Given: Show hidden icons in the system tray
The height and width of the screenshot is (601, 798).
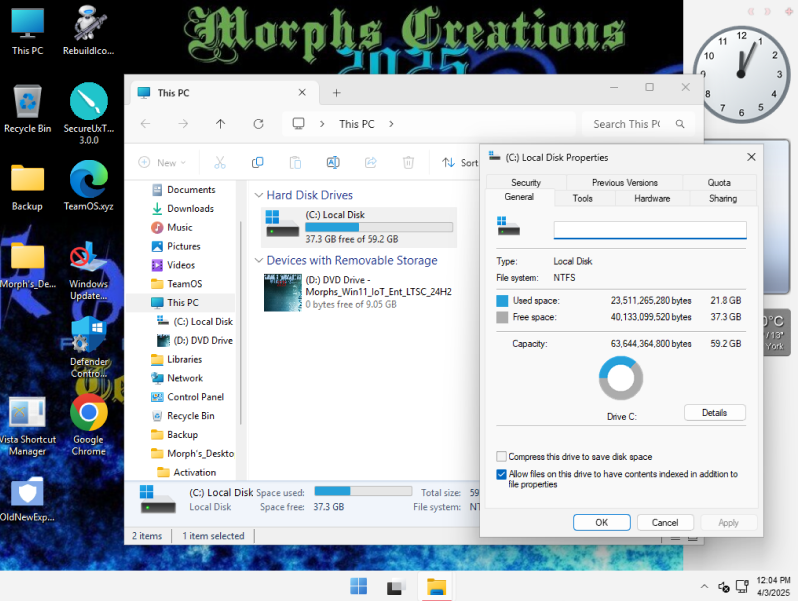Looking at the screenshot, I should click(704, 586).
